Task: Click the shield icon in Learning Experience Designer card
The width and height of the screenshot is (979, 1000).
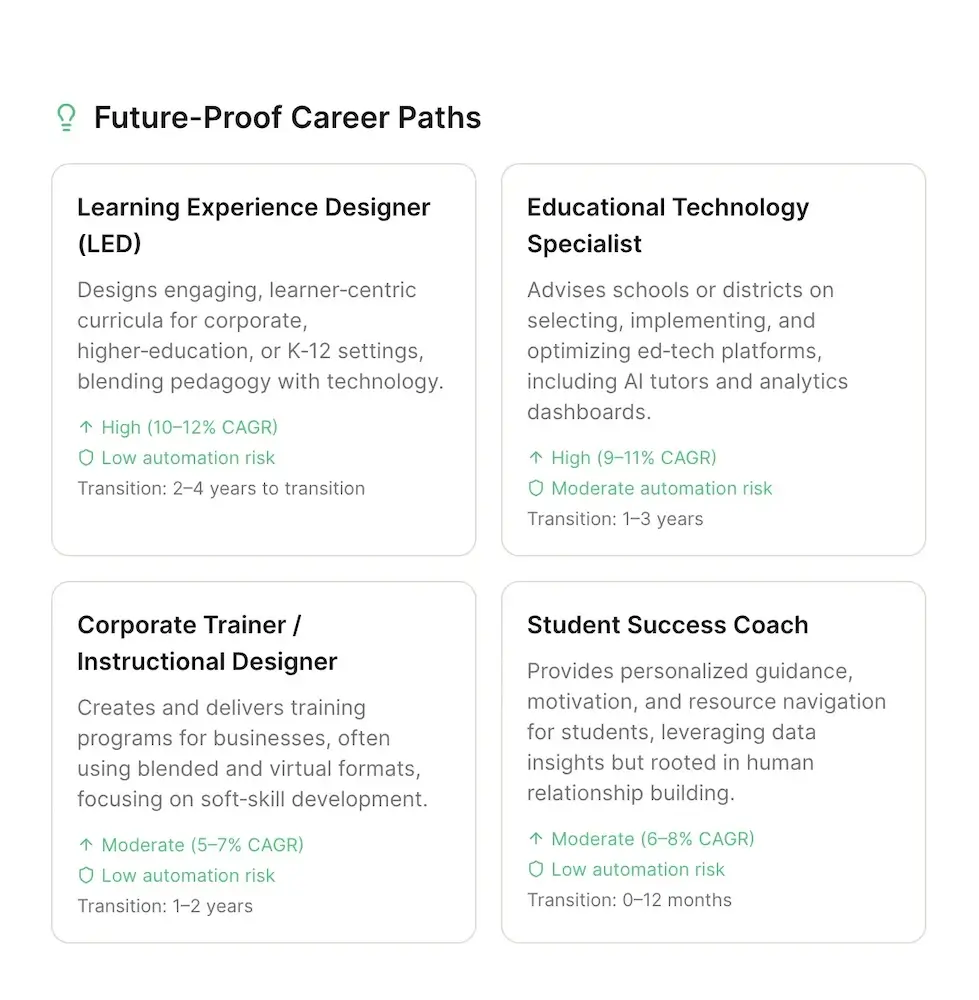Action: [86, 458]
